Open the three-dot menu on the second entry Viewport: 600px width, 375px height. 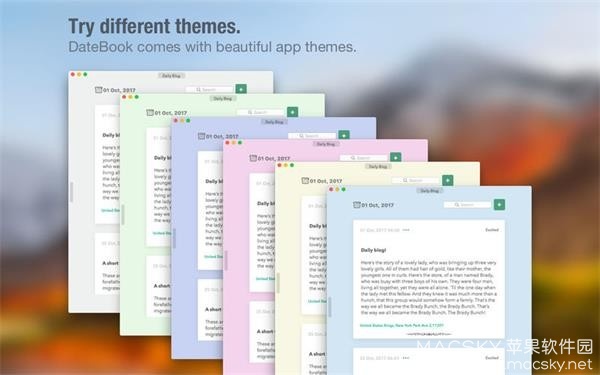406,358
